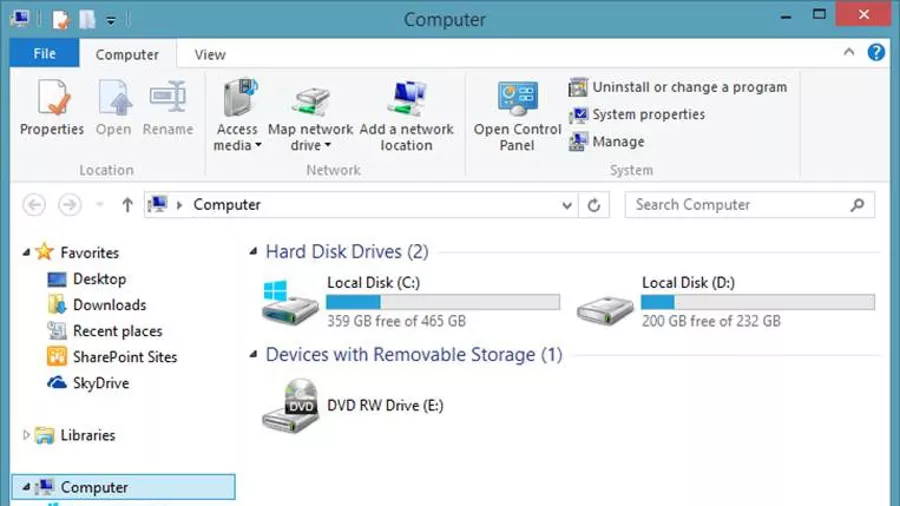This screenshot has height=506, width=900.
Task: Click Add a network location
Action: click(406, 115)
